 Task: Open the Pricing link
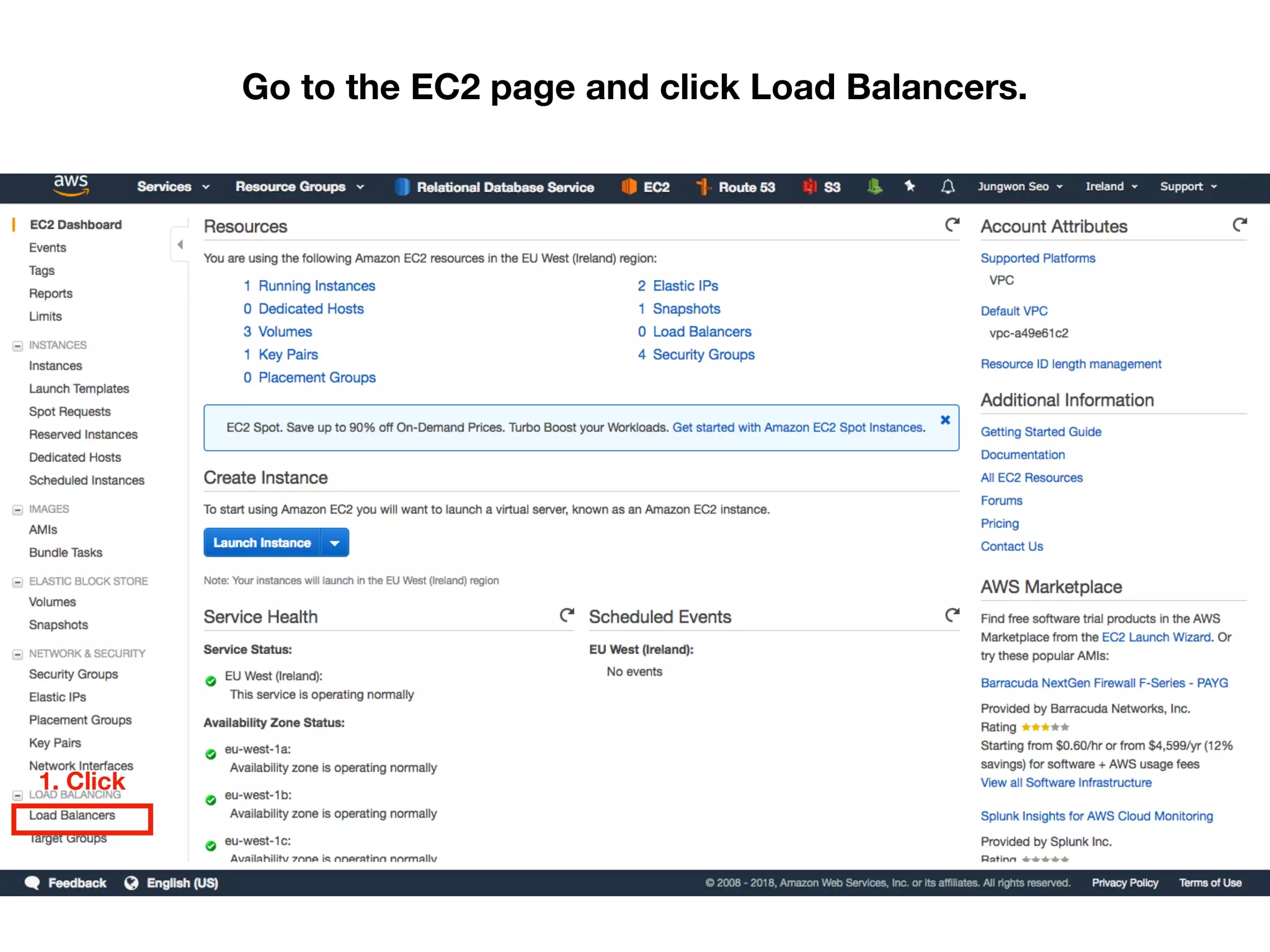pyautogui.click(x=1000, y=523)
